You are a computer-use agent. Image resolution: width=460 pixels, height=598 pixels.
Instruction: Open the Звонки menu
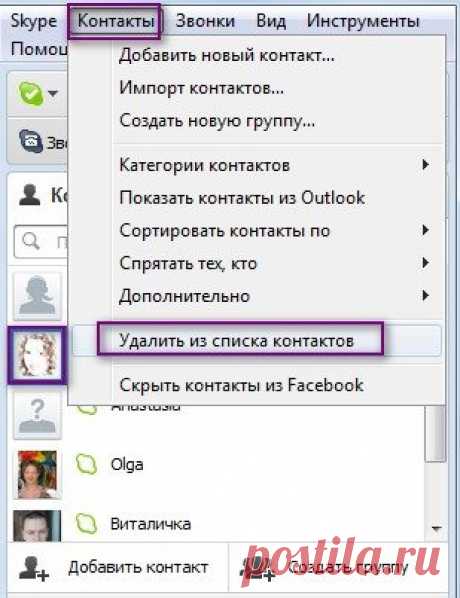(205, 21)
